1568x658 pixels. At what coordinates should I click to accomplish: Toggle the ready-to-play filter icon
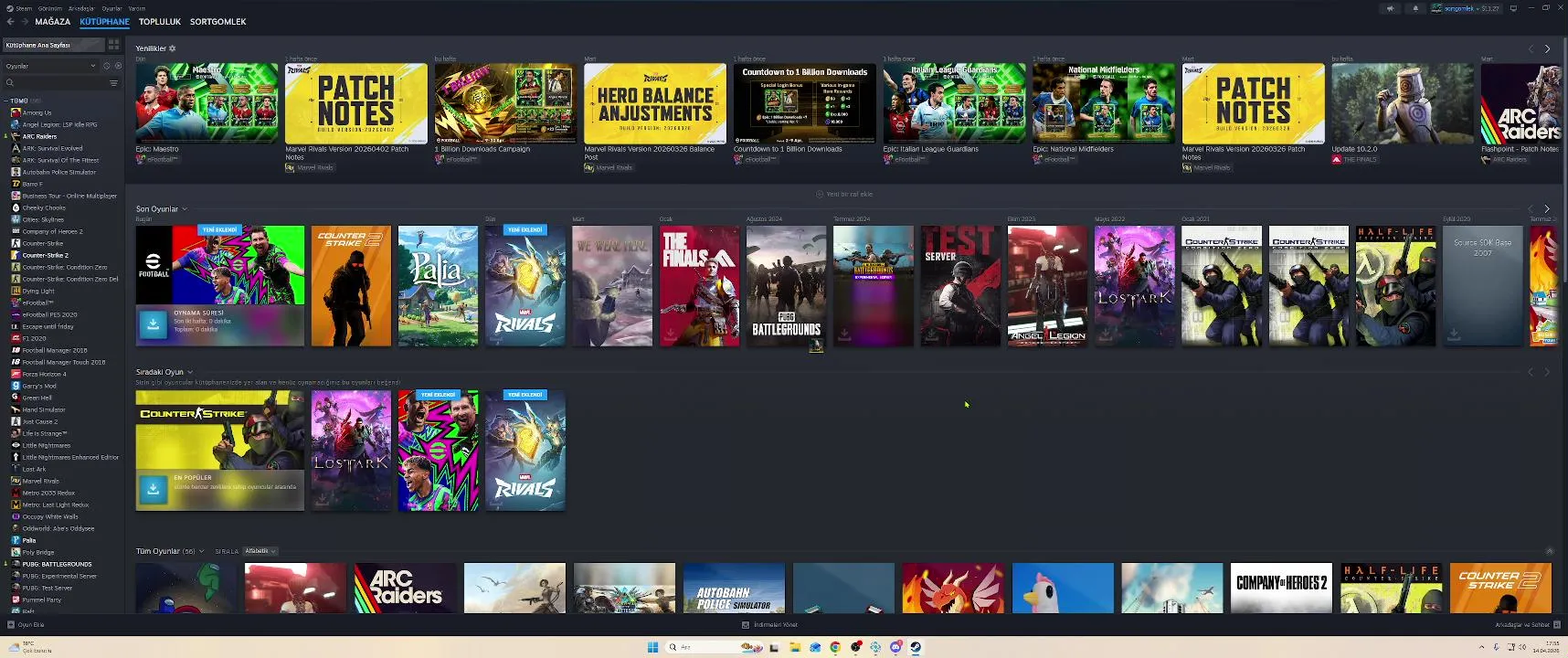coord(118,66)
